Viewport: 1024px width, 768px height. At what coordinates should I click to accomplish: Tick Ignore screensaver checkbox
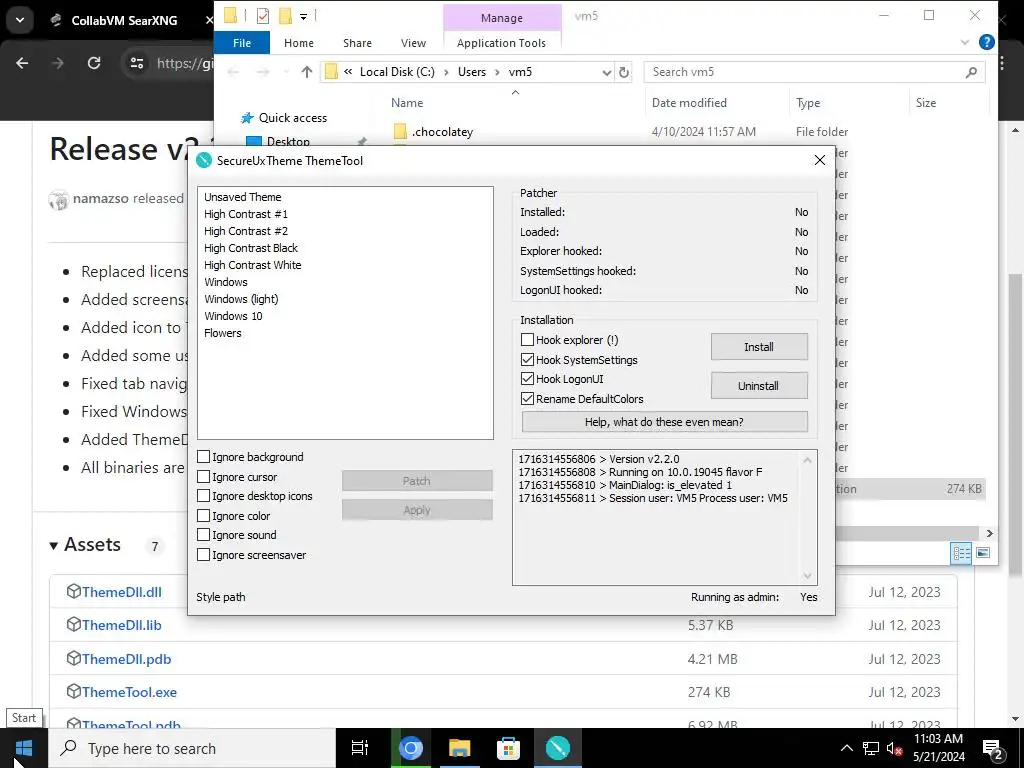[203, 554]
